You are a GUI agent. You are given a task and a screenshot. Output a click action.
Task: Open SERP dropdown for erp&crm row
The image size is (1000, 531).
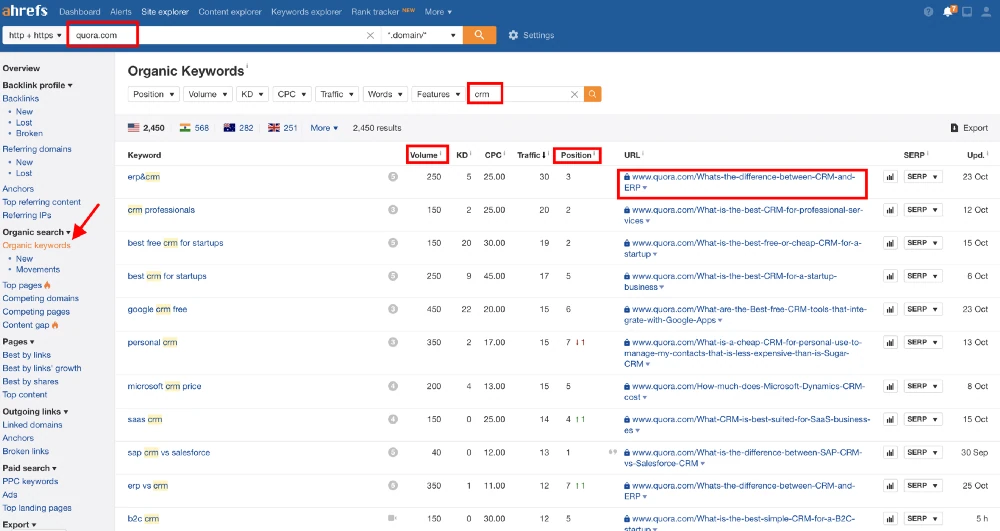(x=923, y=177)
